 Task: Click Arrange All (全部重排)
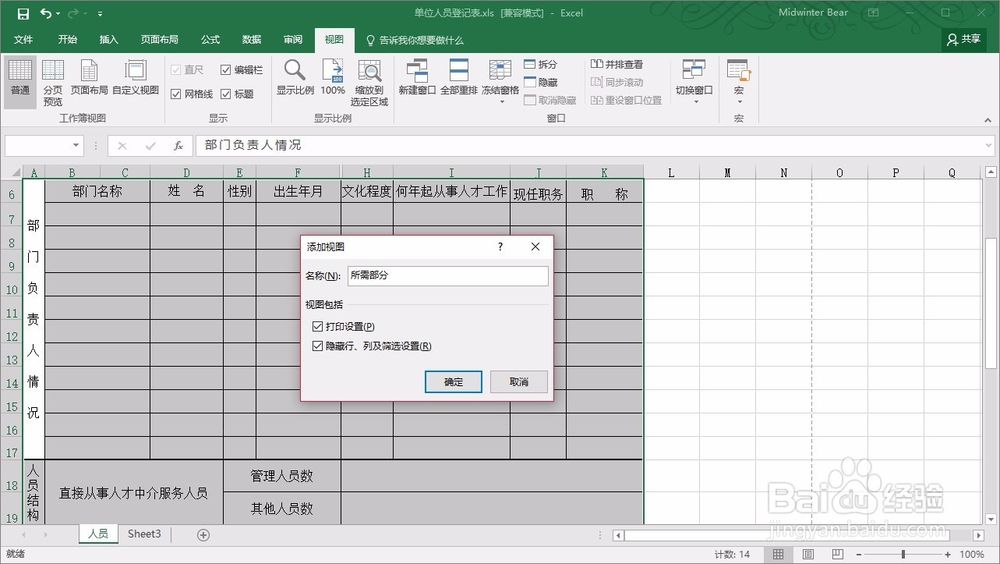tap(459, 78)
